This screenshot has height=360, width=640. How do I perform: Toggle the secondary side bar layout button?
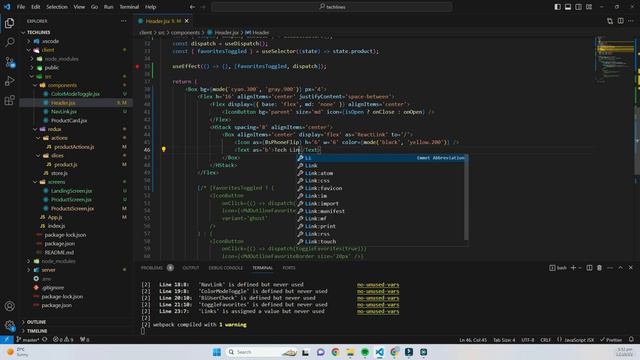[578, 7]
